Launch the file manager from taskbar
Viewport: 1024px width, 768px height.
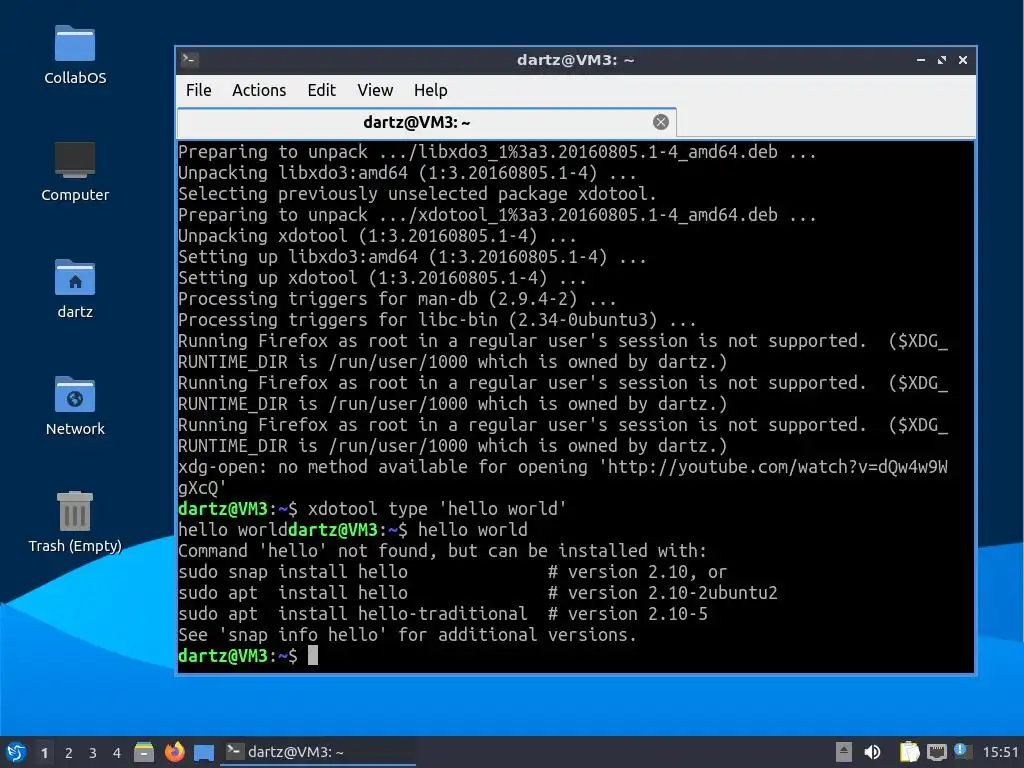pos(144,752)
